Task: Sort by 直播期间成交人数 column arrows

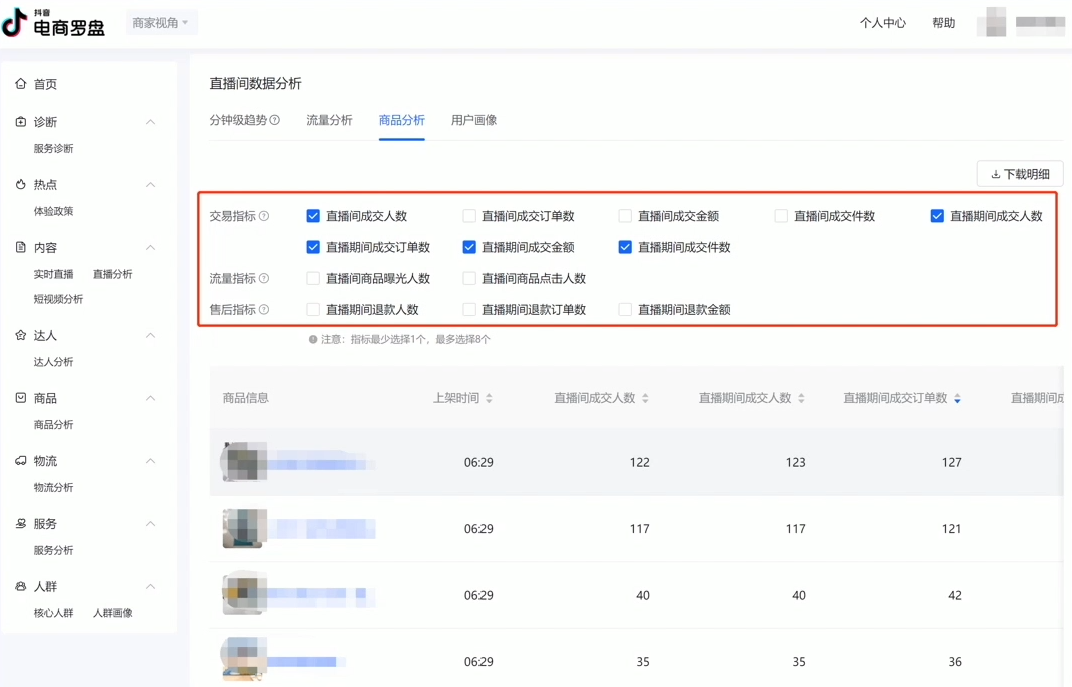Action: (801, 398)
